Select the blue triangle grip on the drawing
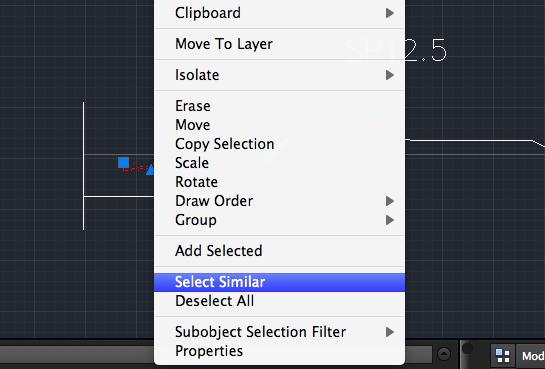 click(x=150, y=170)
